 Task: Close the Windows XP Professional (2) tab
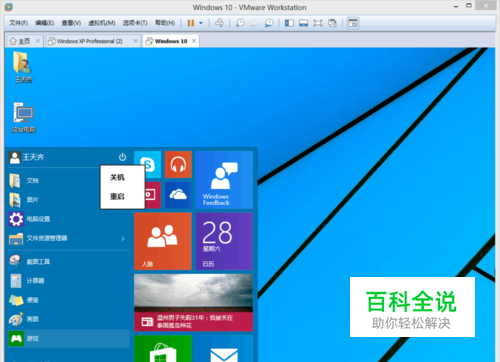coord(135,41)
